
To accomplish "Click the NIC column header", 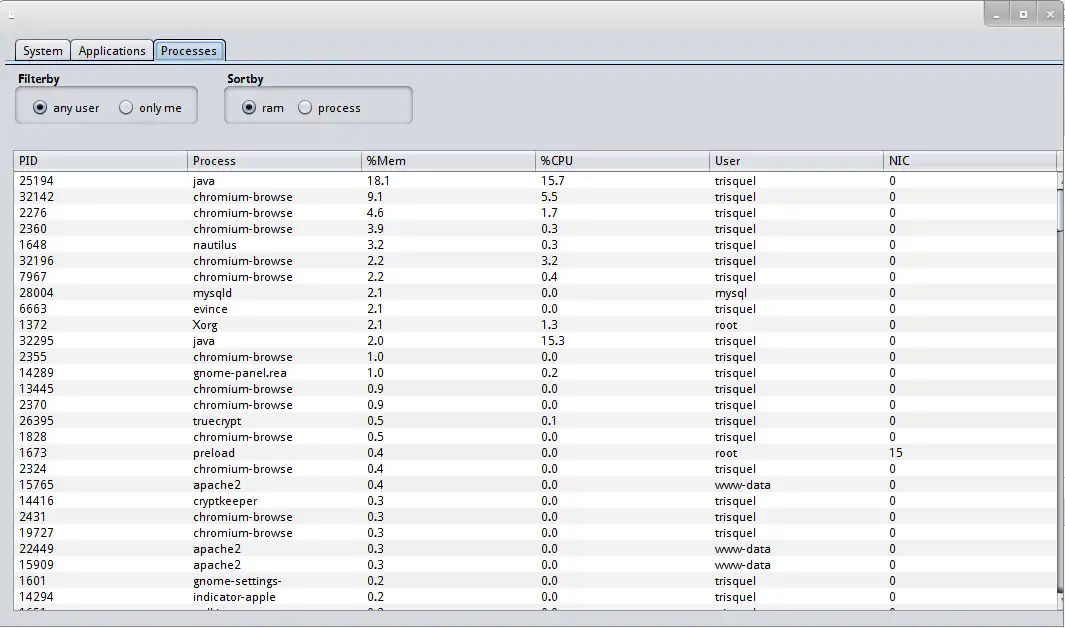I will pos(968,161).
